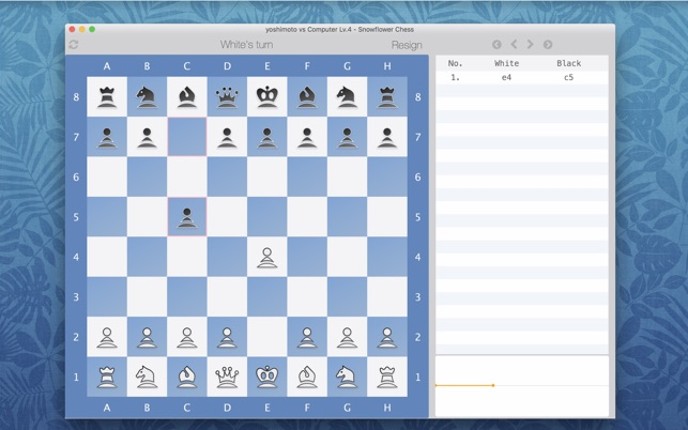Click the orange evaluation graph marker
Viewport: 688px width, 430px height.
point(493,385)
